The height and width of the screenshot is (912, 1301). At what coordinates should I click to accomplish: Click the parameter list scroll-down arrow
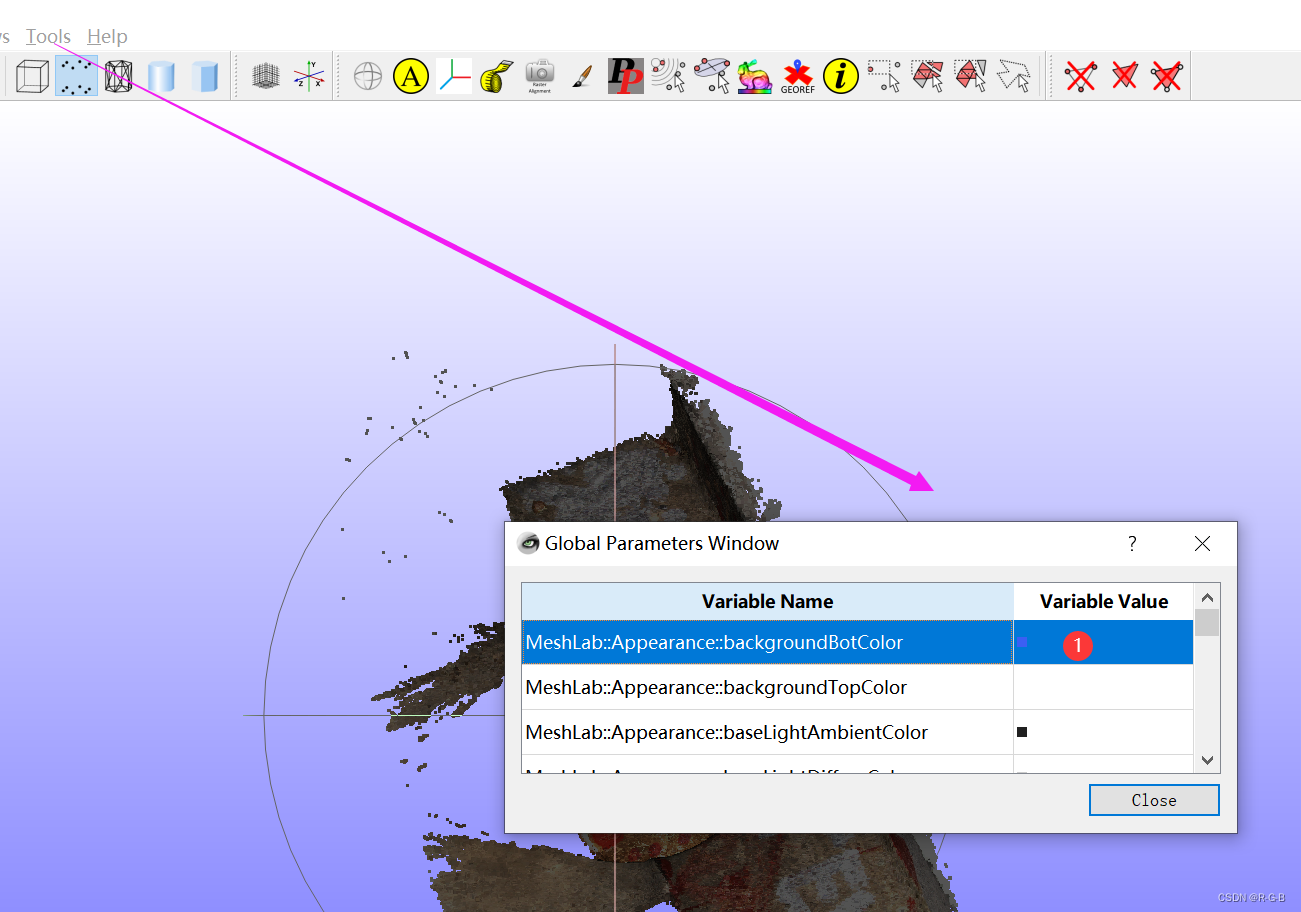[1207, 760]
